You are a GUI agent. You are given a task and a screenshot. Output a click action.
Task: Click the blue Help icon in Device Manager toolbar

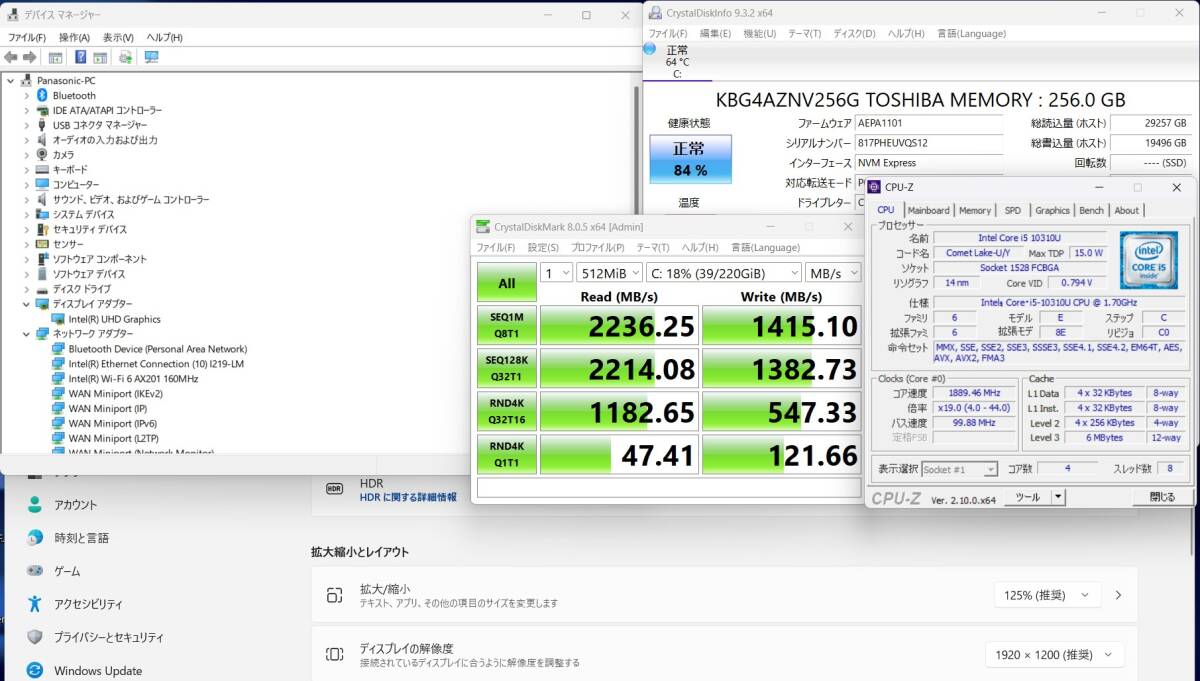point(80,57)
